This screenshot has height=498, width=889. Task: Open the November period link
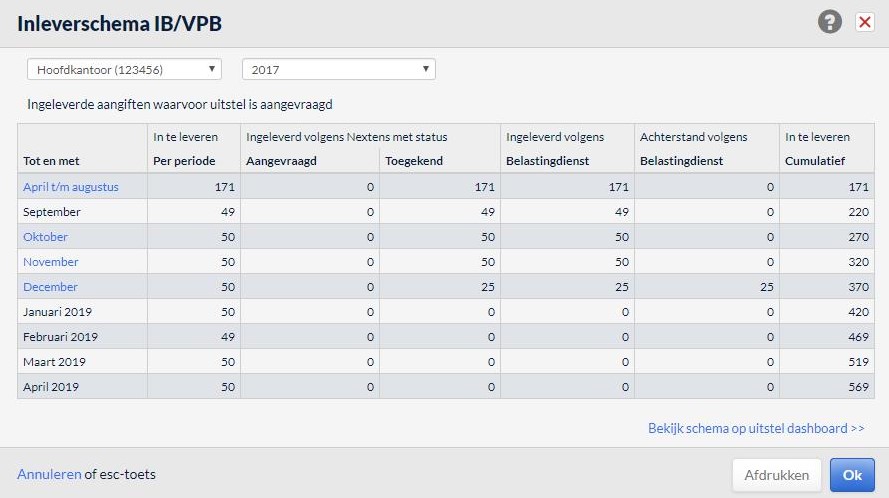(50, 261)
